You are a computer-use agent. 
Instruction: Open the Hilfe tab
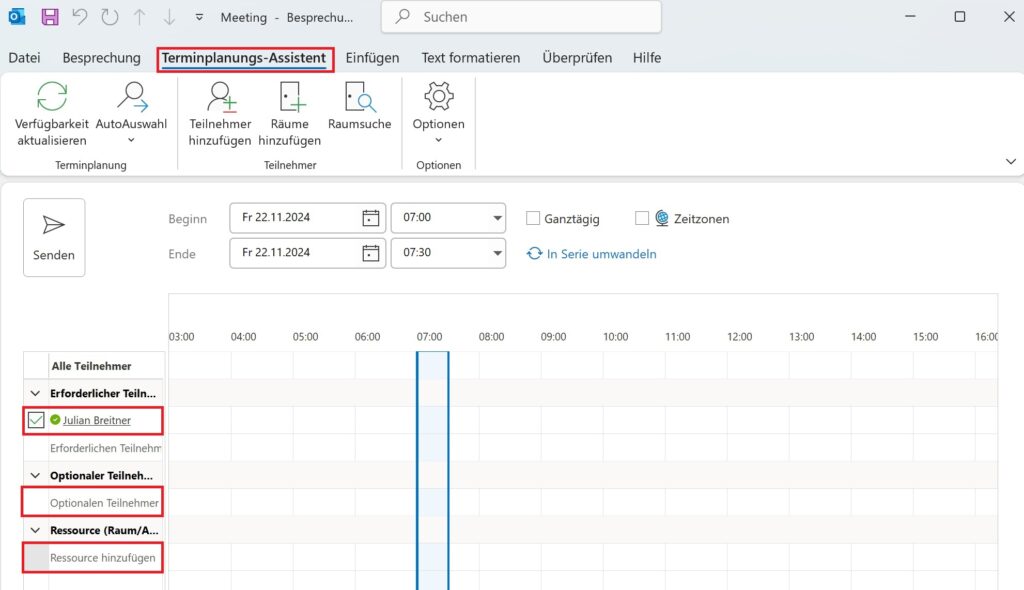pos(647,57)
